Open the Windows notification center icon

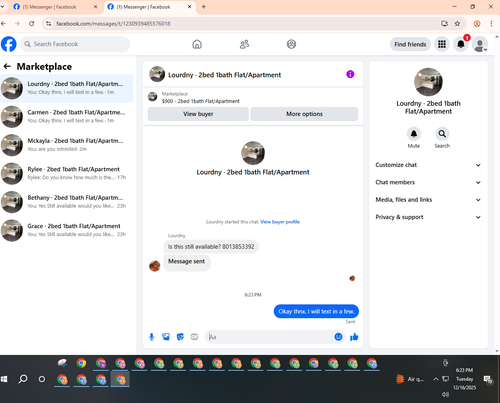[x=488, y=379]
